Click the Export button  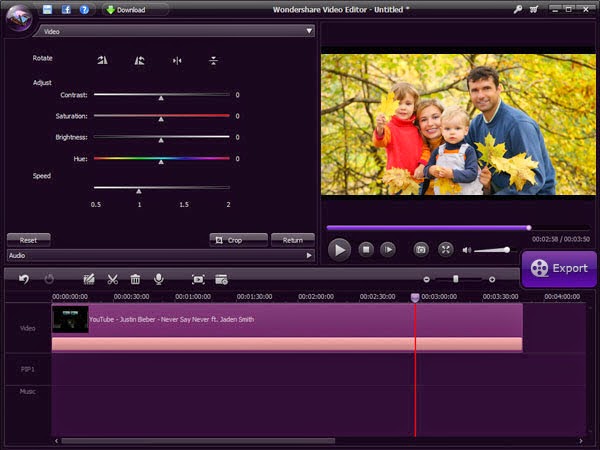(x=559, y=269)
